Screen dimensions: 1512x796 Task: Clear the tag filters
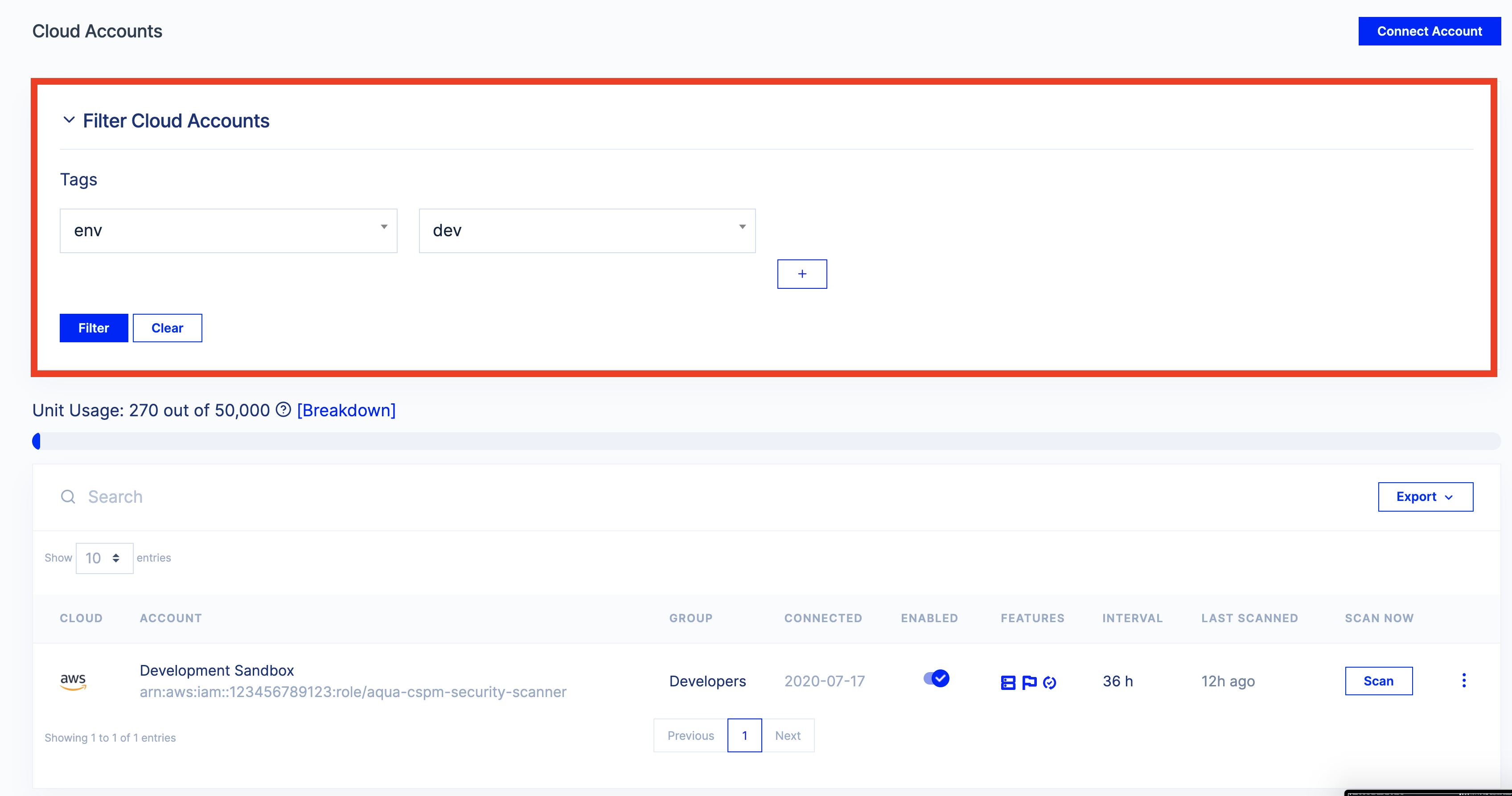pos(167,328)
